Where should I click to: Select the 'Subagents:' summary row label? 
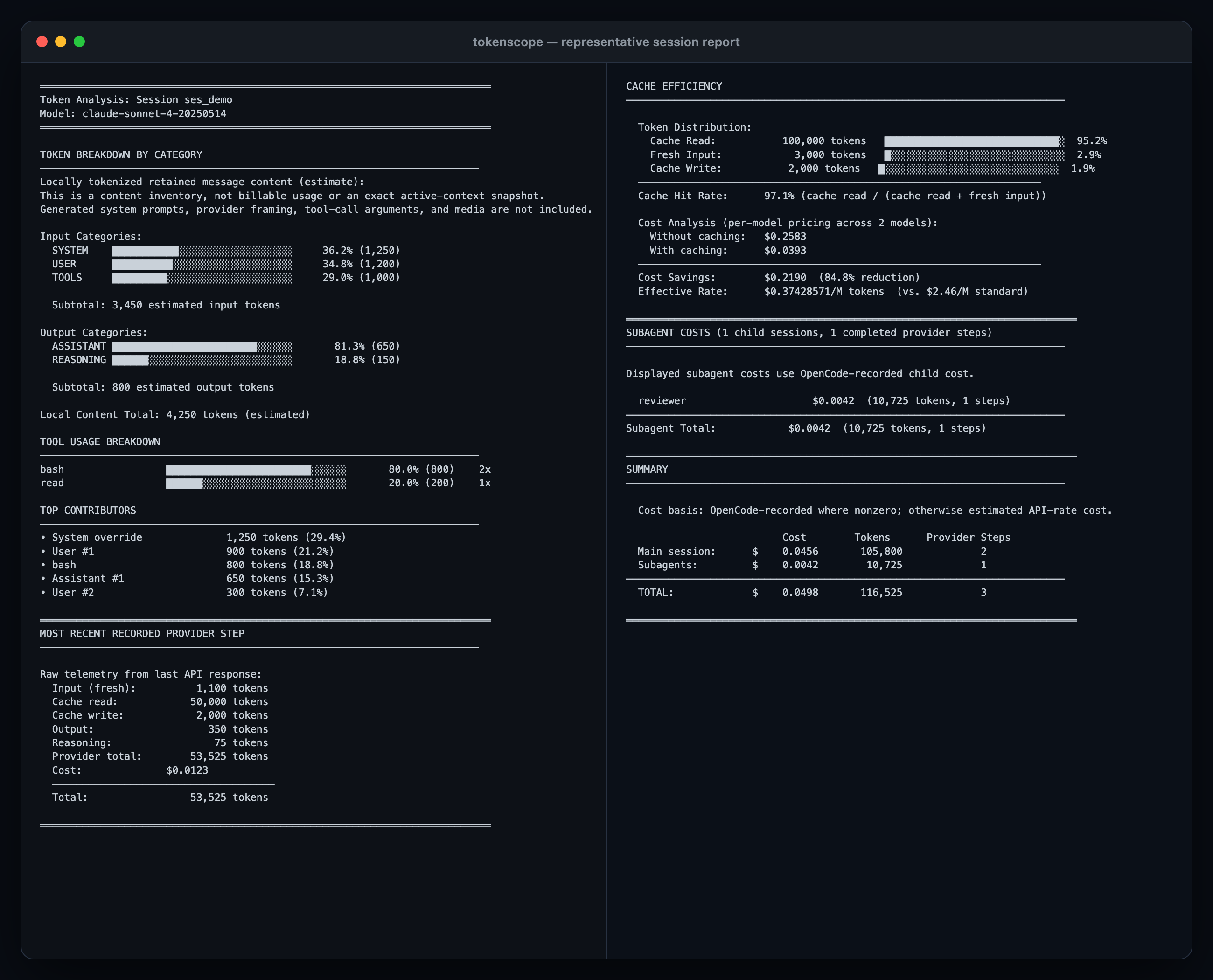pyautogui.click(x=668, y=565)
